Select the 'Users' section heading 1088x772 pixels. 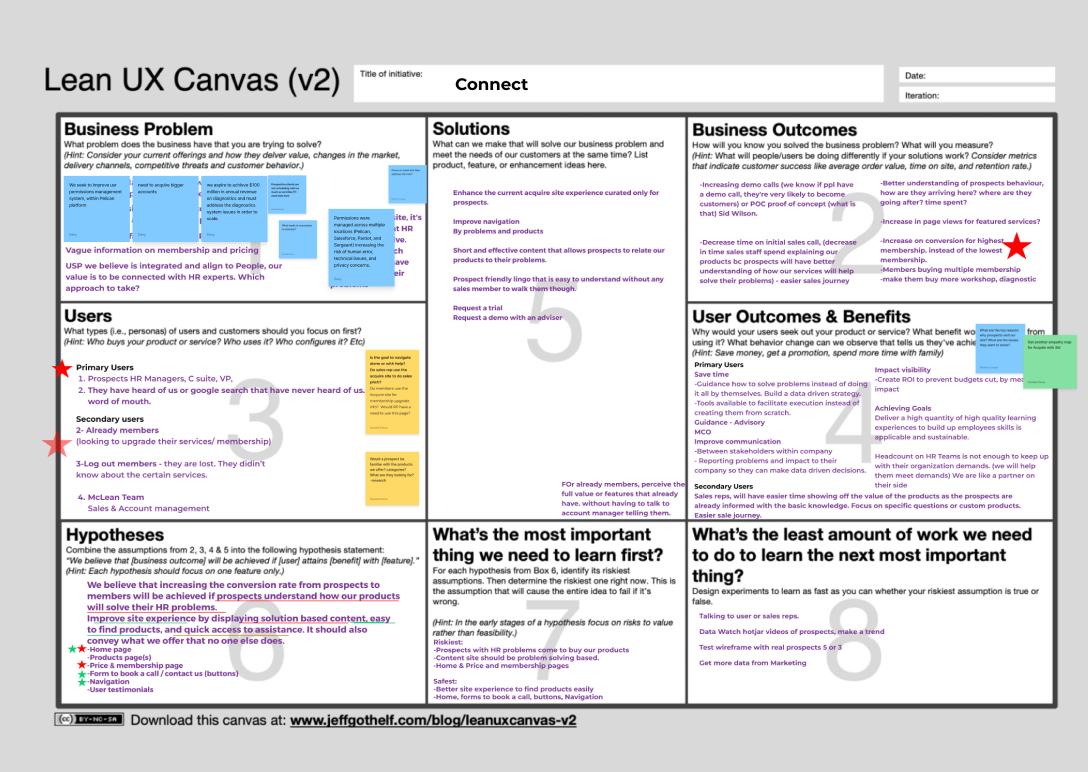88,316
